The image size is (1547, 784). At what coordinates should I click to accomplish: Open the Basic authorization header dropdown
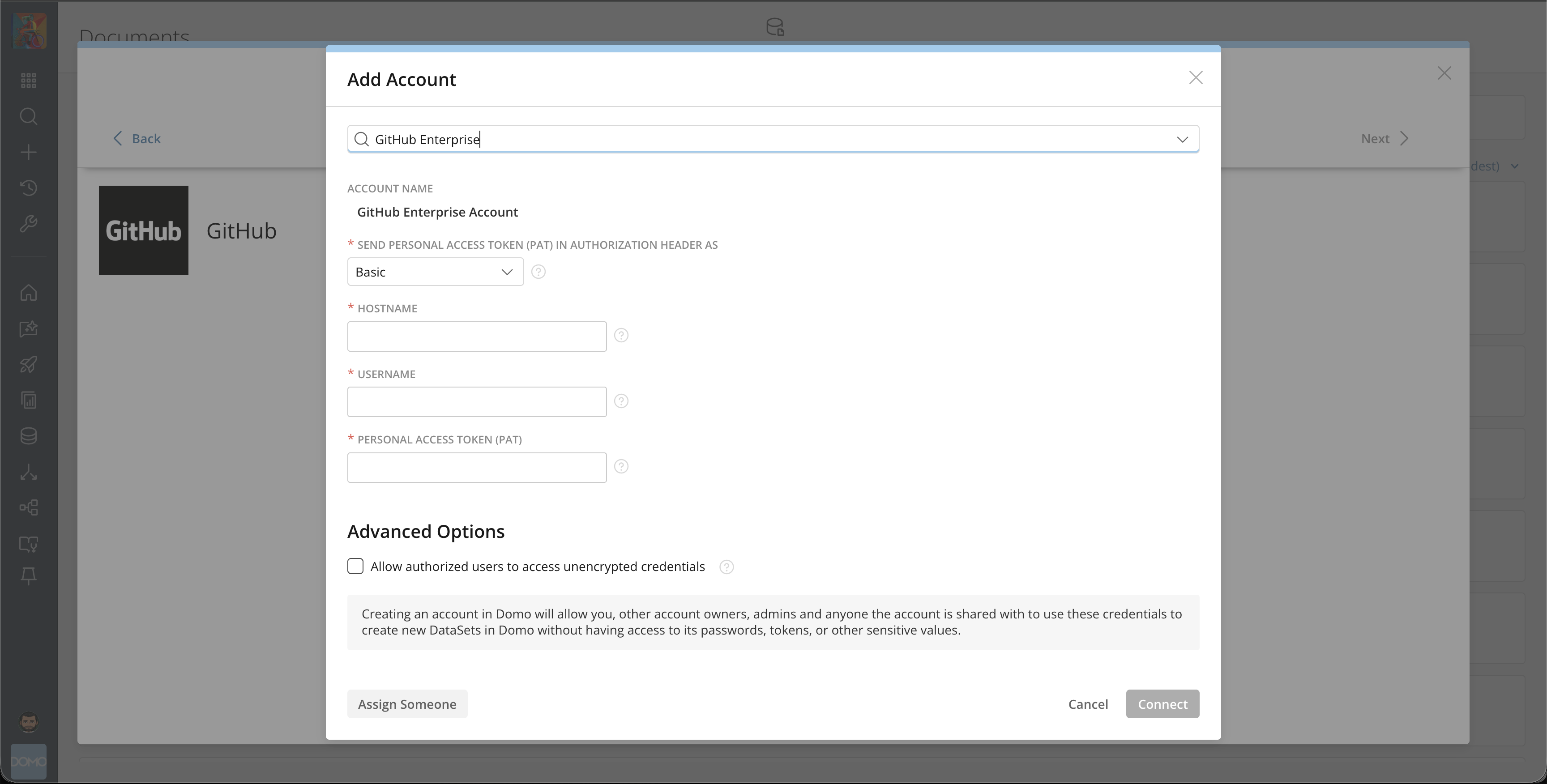point(436,272)
